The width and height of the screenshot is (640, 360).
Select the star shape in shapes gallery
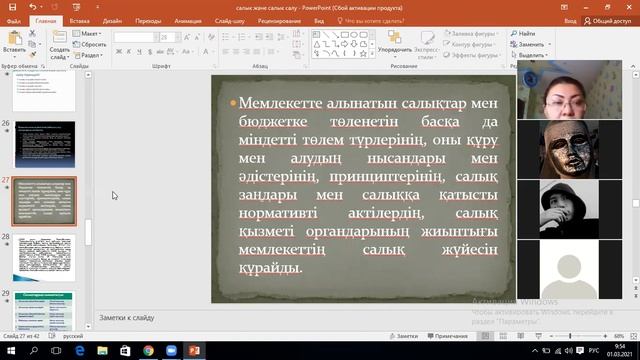[363, 53]
